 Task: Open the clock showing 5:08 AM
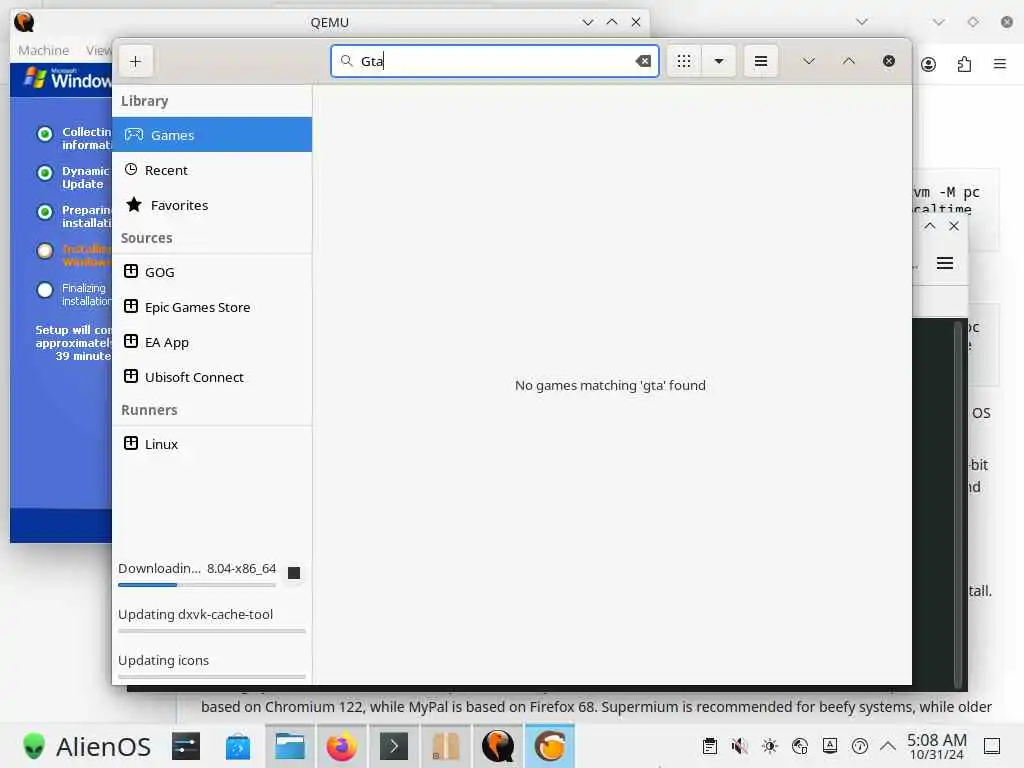pyautogui.click(x=936, y=746)
